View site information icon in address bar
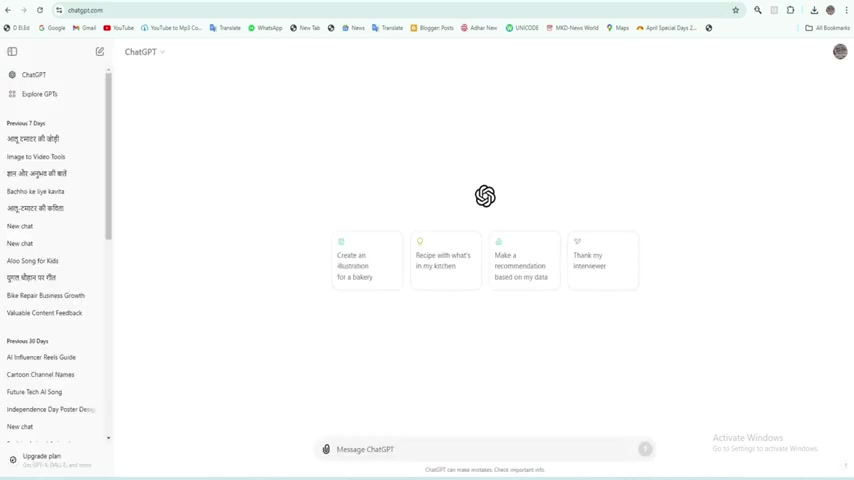854x480 pixels. pos(59,10)
